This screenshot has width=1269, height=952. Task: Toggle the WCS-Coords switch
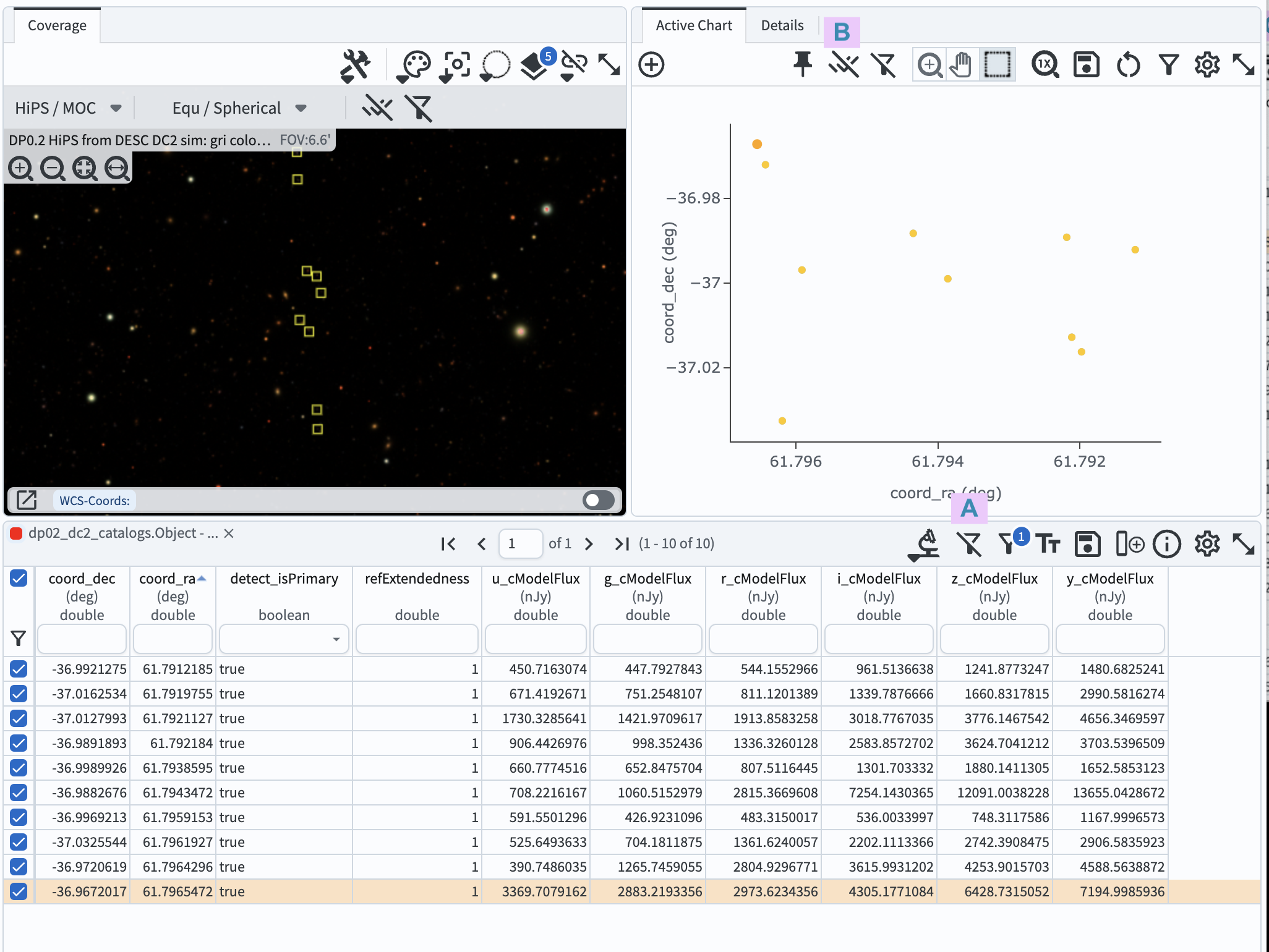pyautogui.click(x=597, y=500)
